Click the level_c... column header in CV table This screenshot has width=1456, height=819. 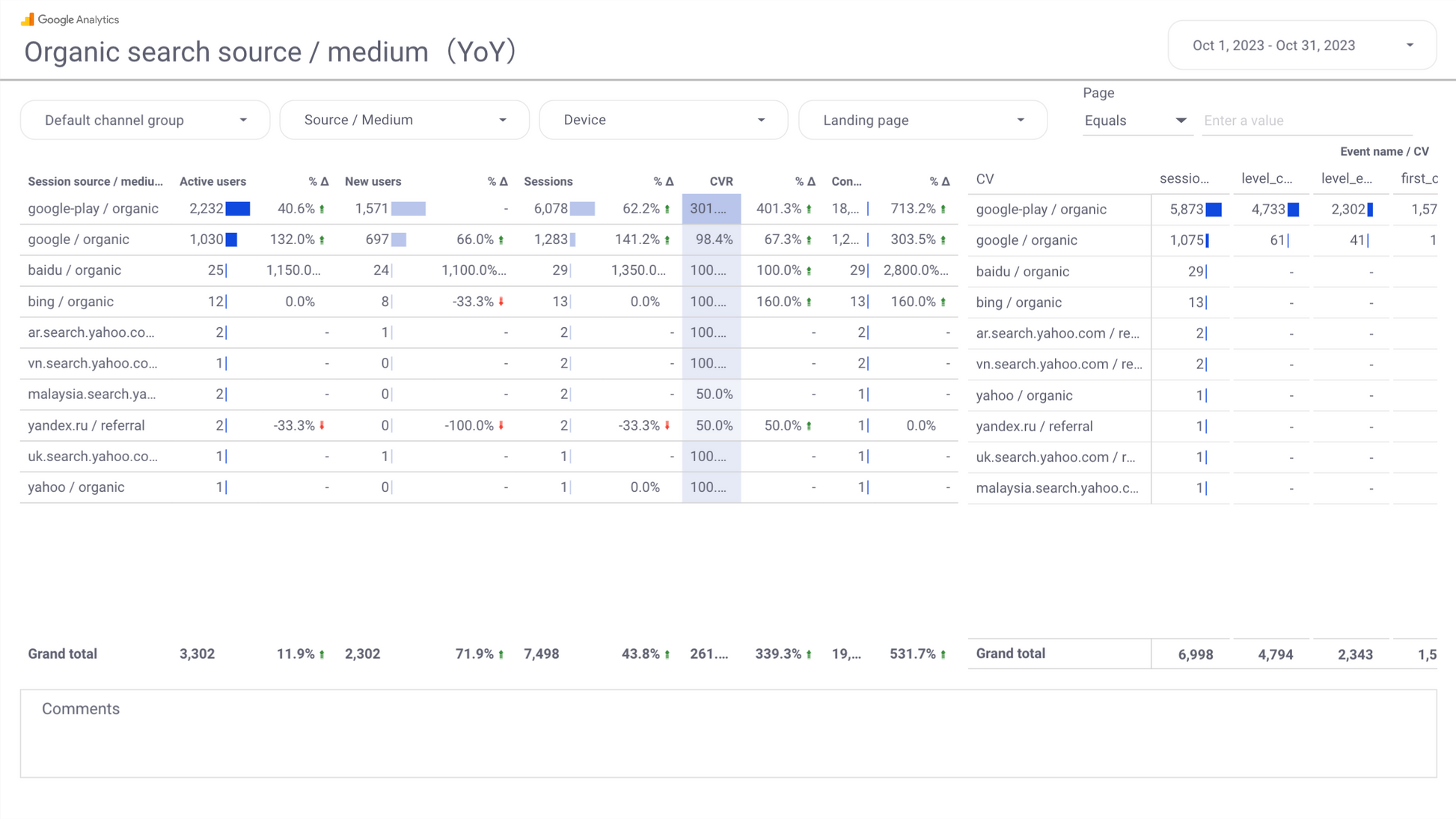(1266, 179)
